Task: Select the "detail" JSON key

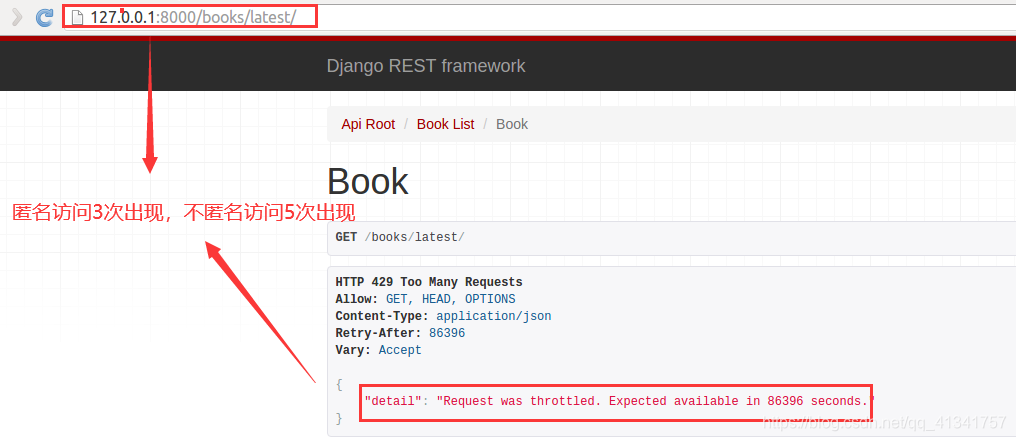Action: [393, 401]
